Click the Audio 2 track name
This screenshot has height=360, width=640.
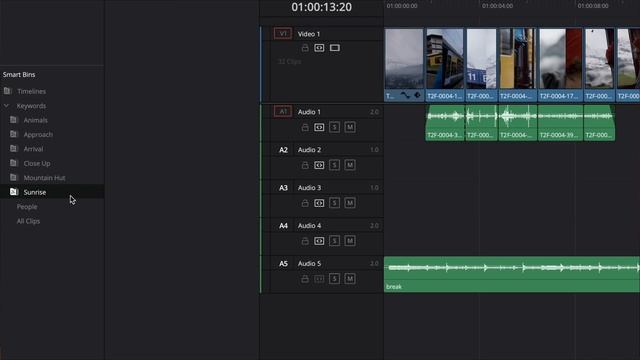tap(309, 149)
